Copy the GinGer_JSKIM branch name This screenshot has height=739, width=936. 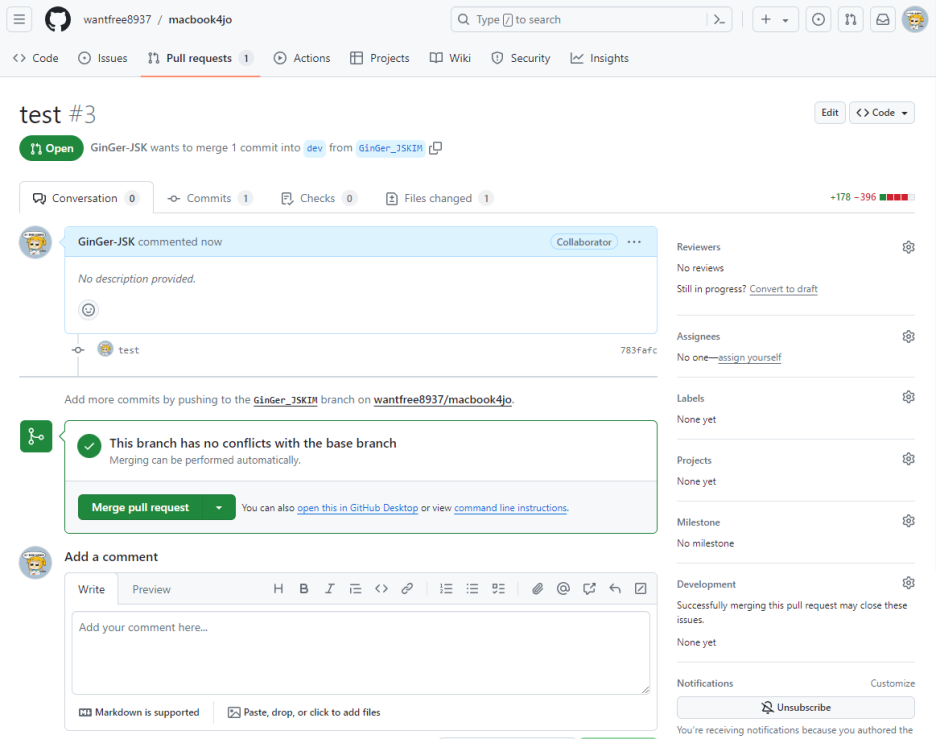click(436, 148)
